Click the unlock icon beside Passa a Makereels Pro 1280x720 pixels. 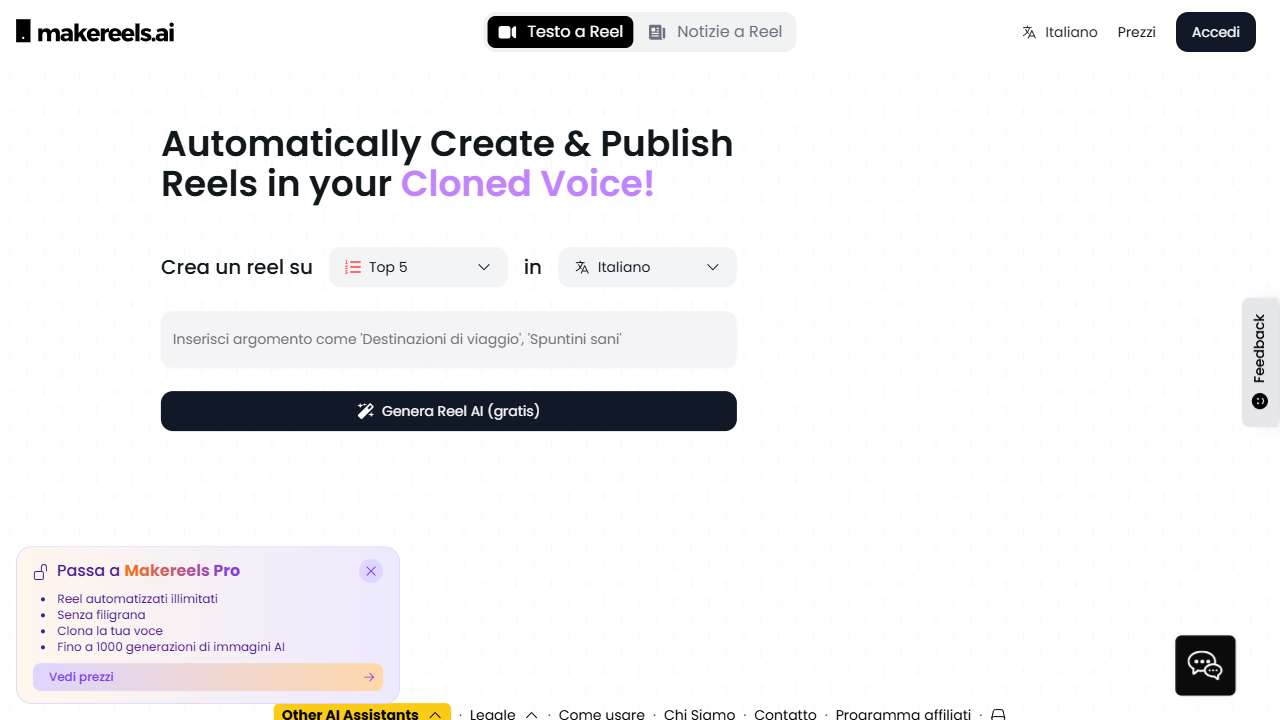(40, 570)
